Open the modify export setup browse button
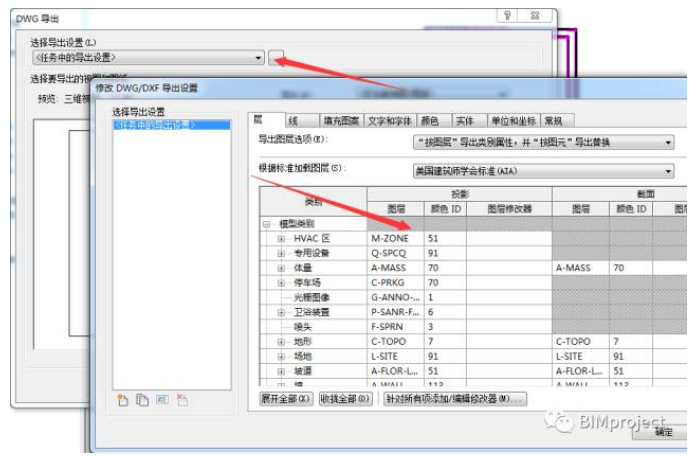The width and height of the screenshot is (694, 456). pos(277,59)
